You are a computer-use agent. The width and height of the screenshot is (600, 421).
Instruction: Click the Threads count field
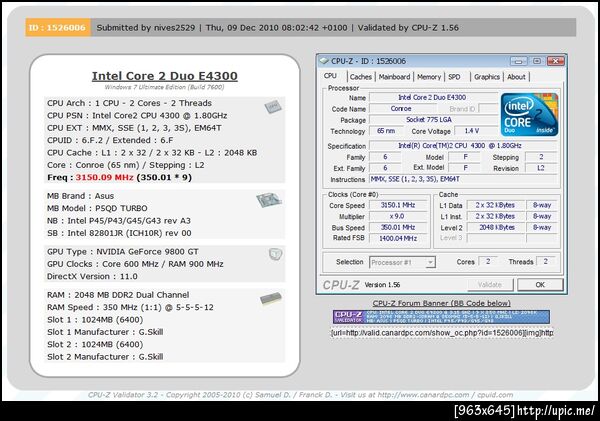(546, 261)
